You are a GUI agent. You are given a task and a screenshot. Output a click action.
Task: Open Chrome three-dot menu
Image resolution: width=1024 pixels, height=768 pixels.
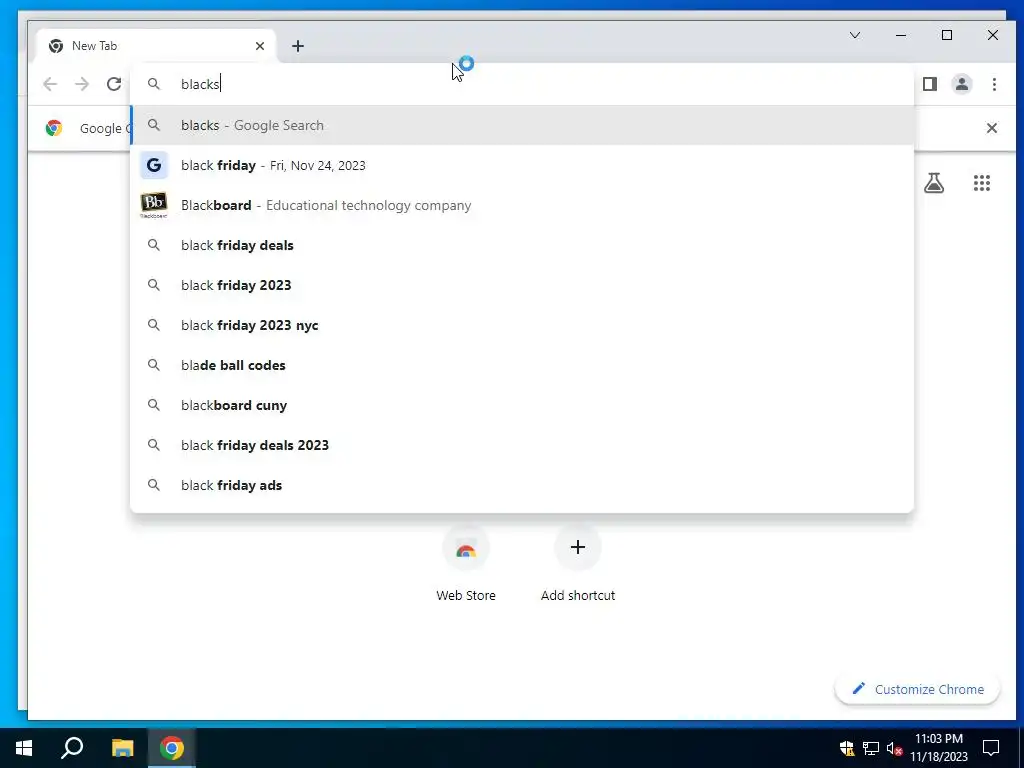[994, 84]
